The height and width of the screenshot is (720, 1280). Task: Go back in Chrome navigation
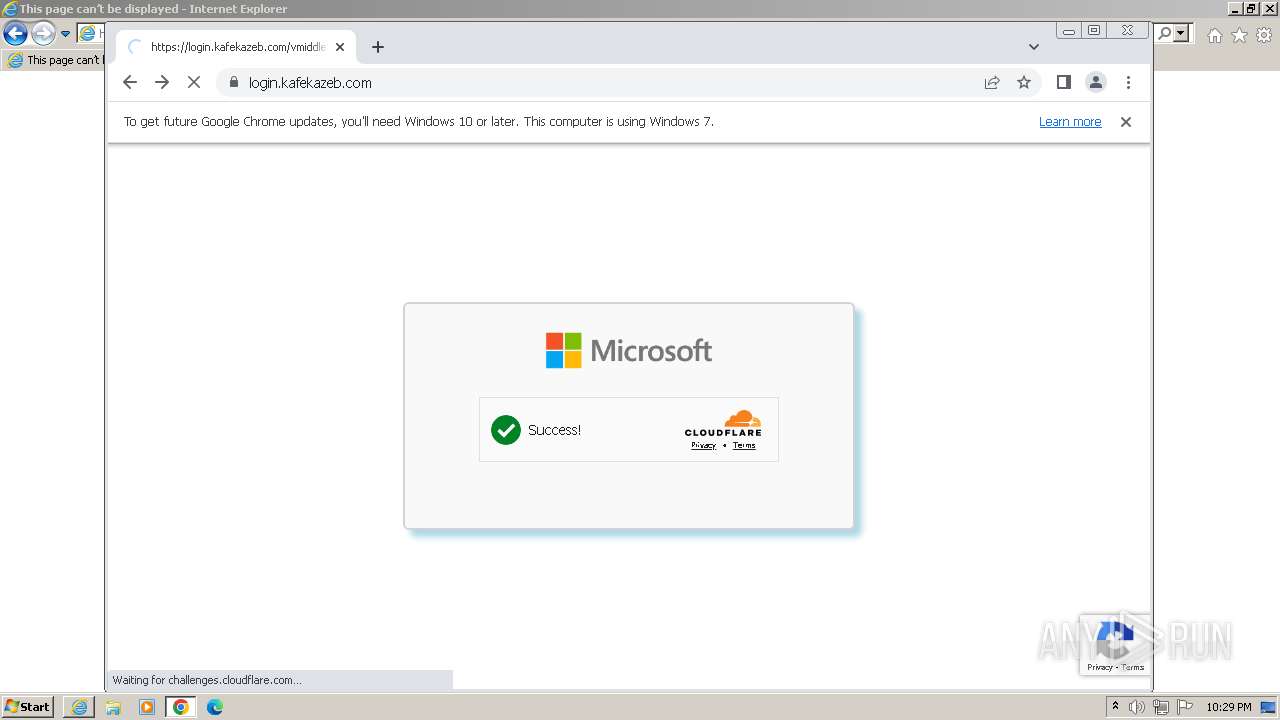[x=130, y=83]
